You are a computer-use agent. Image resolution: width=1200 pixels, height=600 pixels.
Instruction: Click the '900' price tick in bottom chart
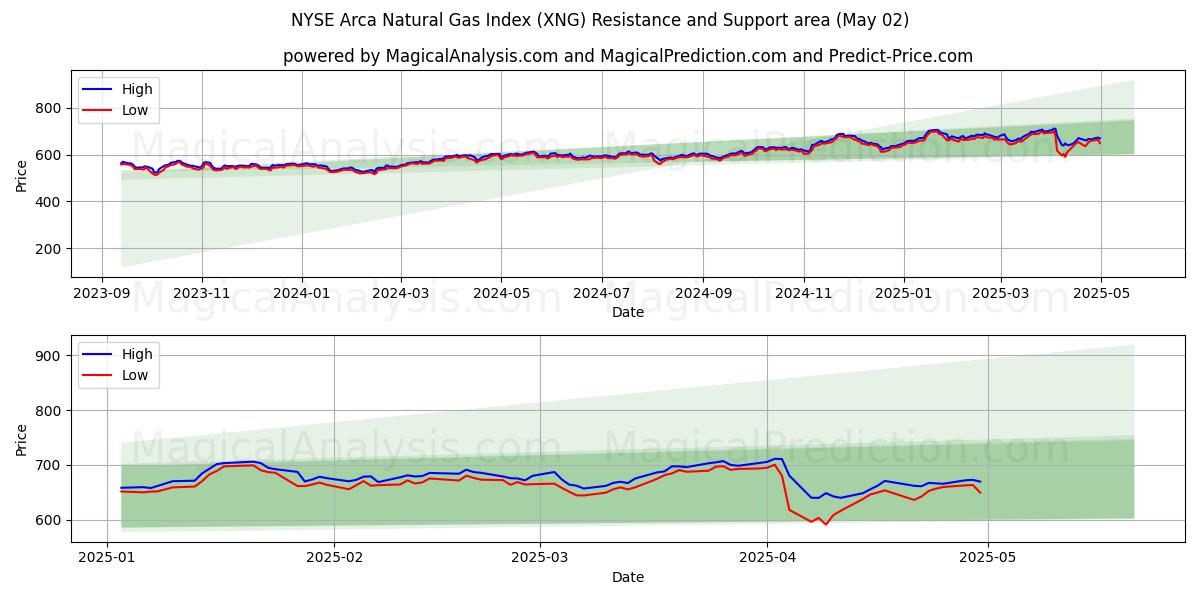coord(50,356)
